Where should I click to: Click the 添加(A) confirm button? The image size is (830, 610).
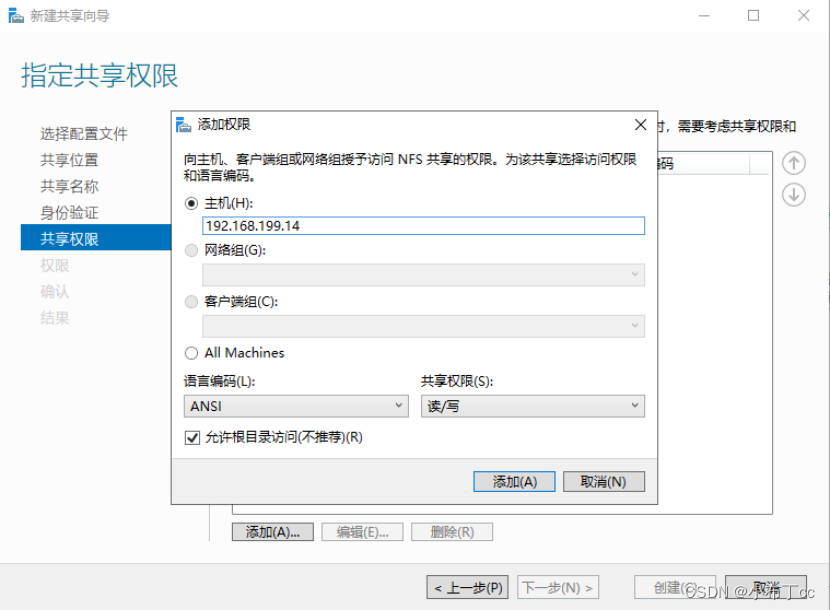pos(513,481)
